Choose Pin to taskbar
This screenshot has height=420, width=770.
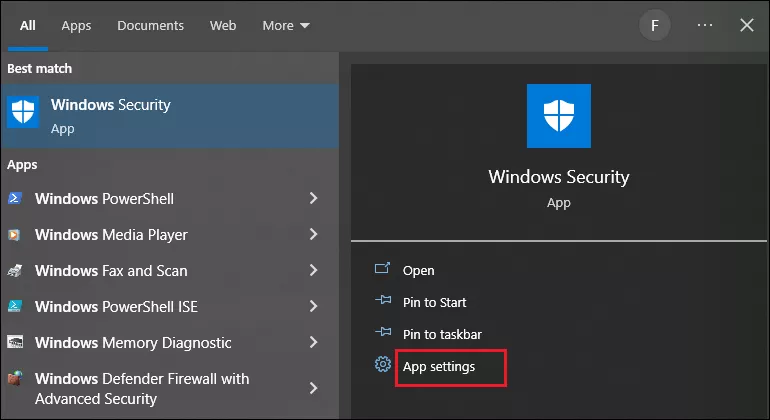[x=442, y=334]
